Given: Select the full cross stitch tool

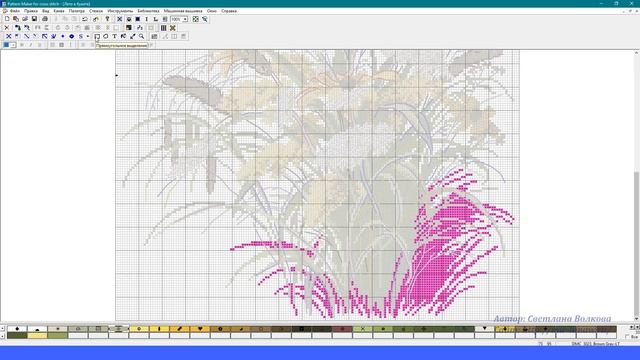Looking at the screenshot, I should [8, 36].
